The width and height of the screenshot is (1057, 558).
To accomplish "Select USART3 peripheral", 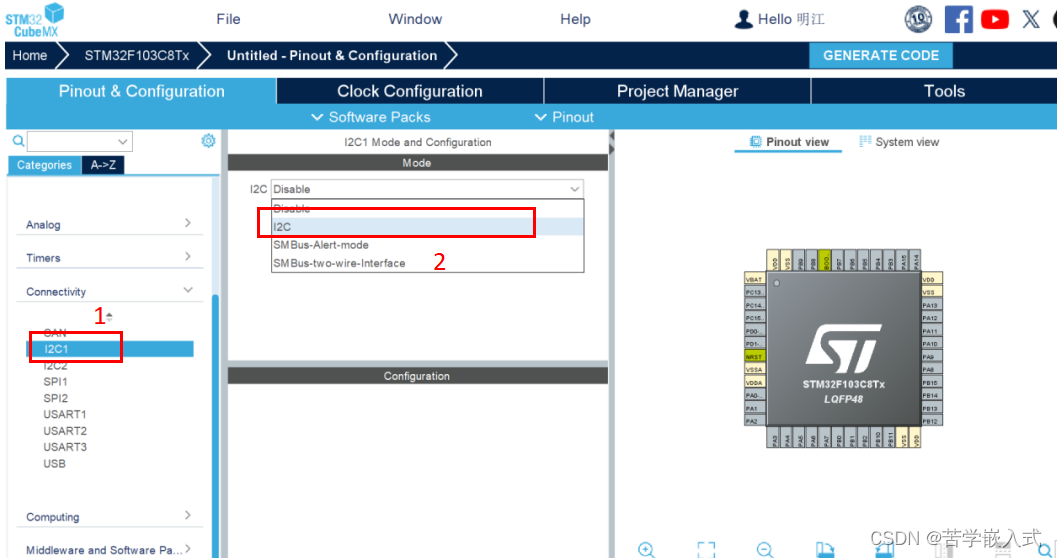I will pos(65,447).
